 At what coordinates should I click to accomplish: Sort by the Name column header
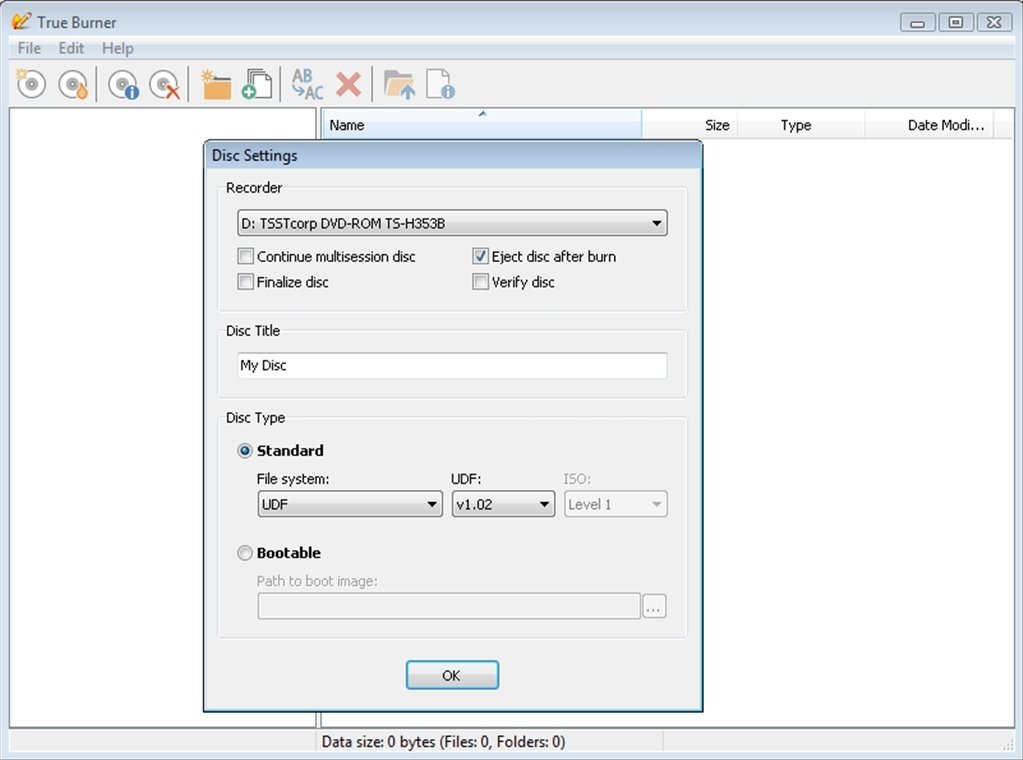click(481, 125)
